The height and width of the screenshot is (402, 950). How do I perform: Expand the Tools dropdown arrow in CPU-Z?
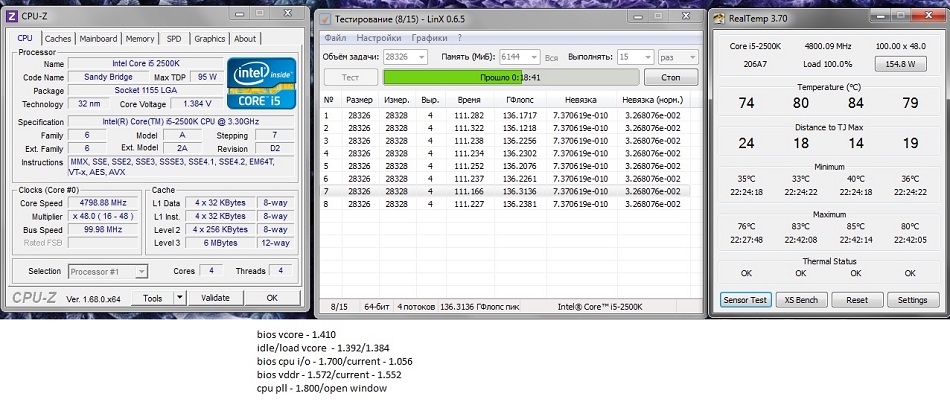point(179,298)
